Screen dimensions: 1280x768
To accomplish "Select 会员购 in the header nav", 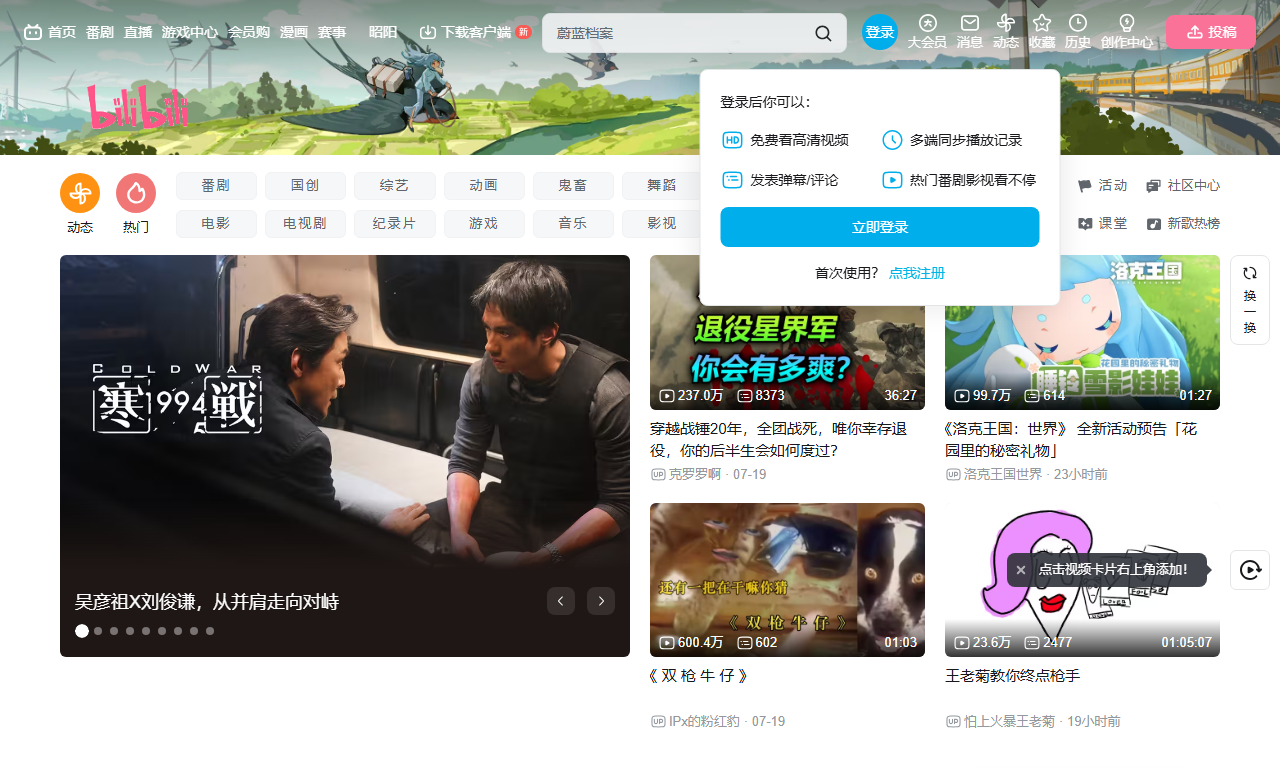I will pos(249,32).
